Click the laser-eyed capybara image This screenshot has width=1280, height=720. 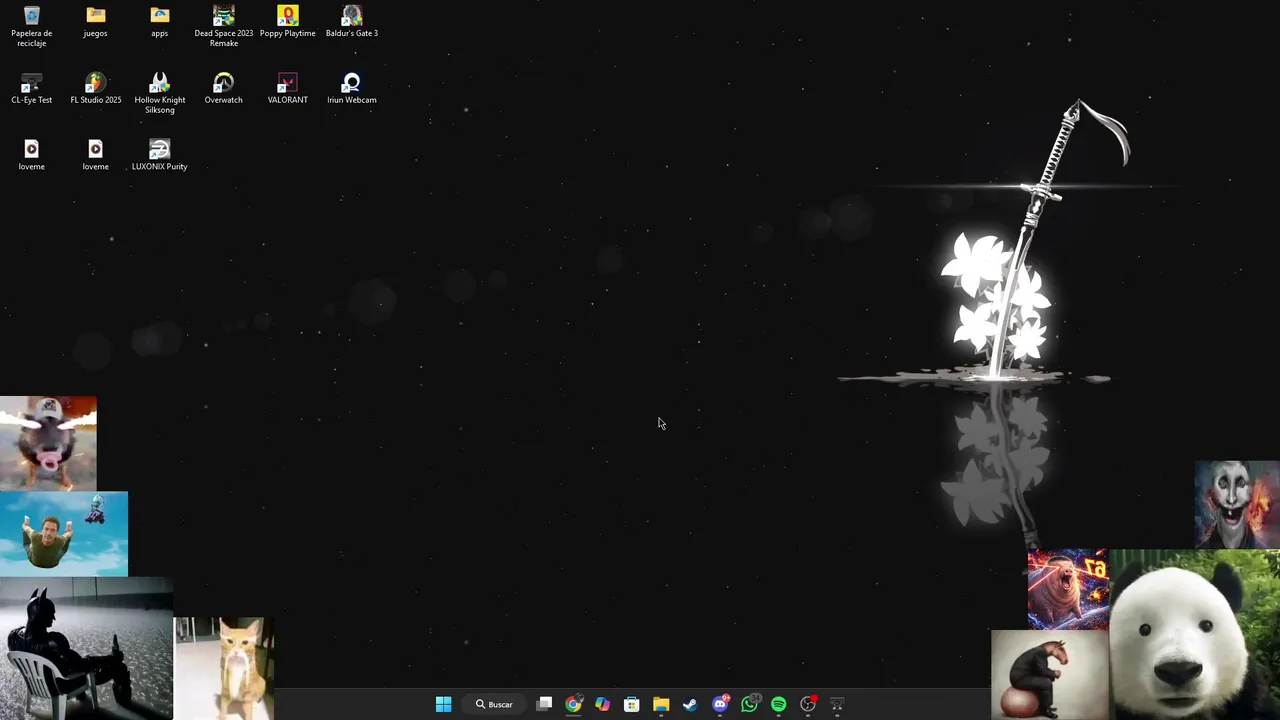pos(1068,589)
